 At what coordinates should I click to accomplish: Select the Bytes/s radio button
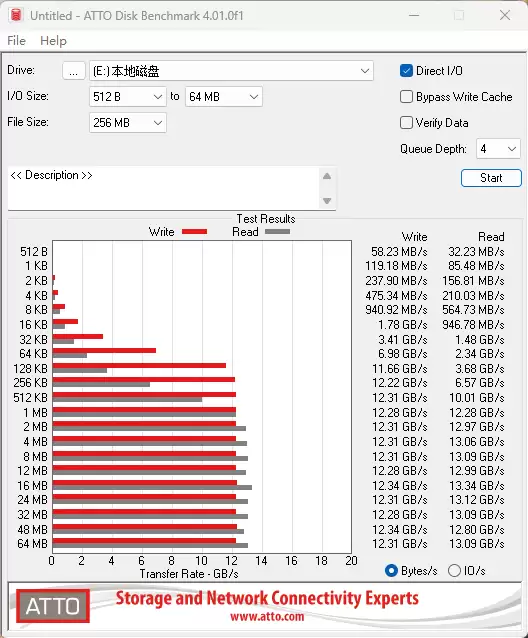(391, 570)
